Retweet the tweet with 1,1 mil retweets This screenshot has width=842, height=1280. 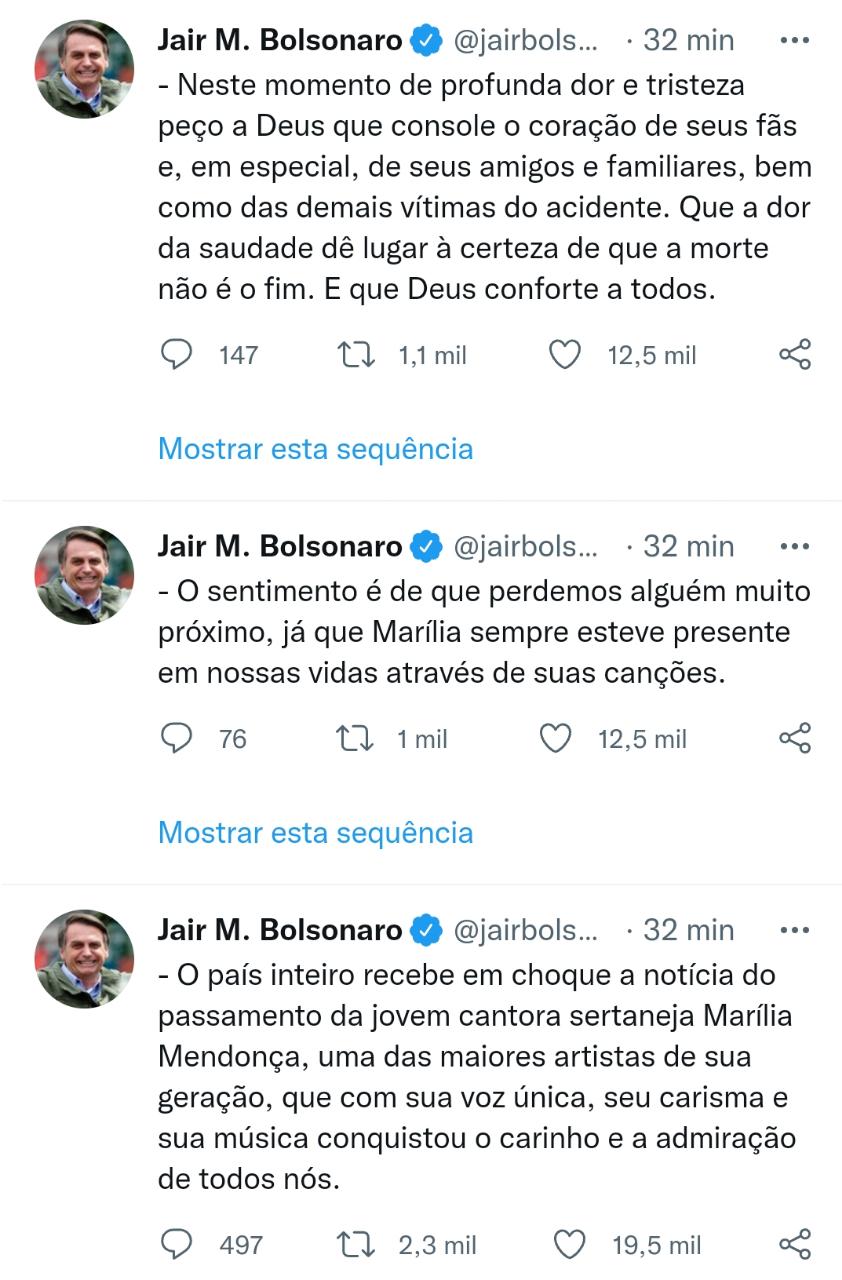coord(356,355)
